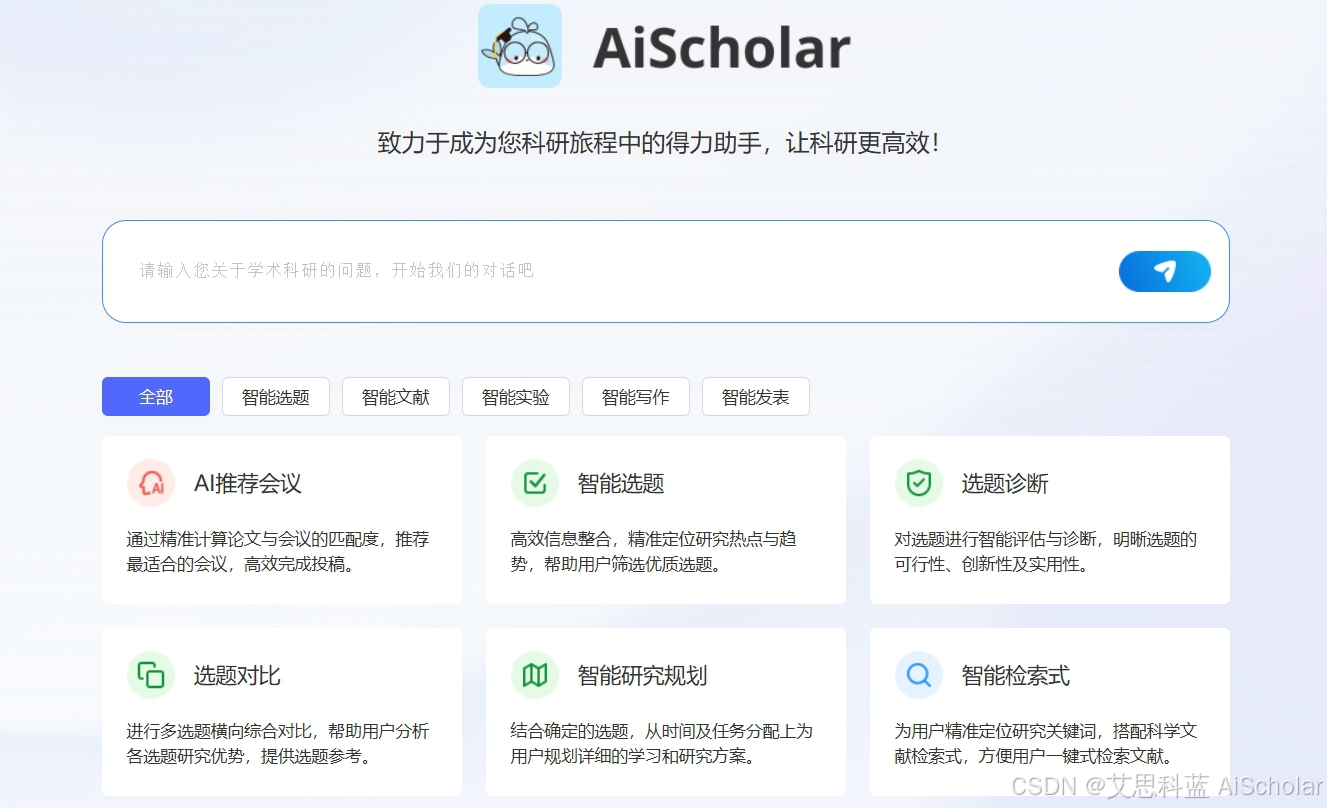Switch to the 智能发表 filter tab
The image size is (1327, 808).
coord(756,397)
